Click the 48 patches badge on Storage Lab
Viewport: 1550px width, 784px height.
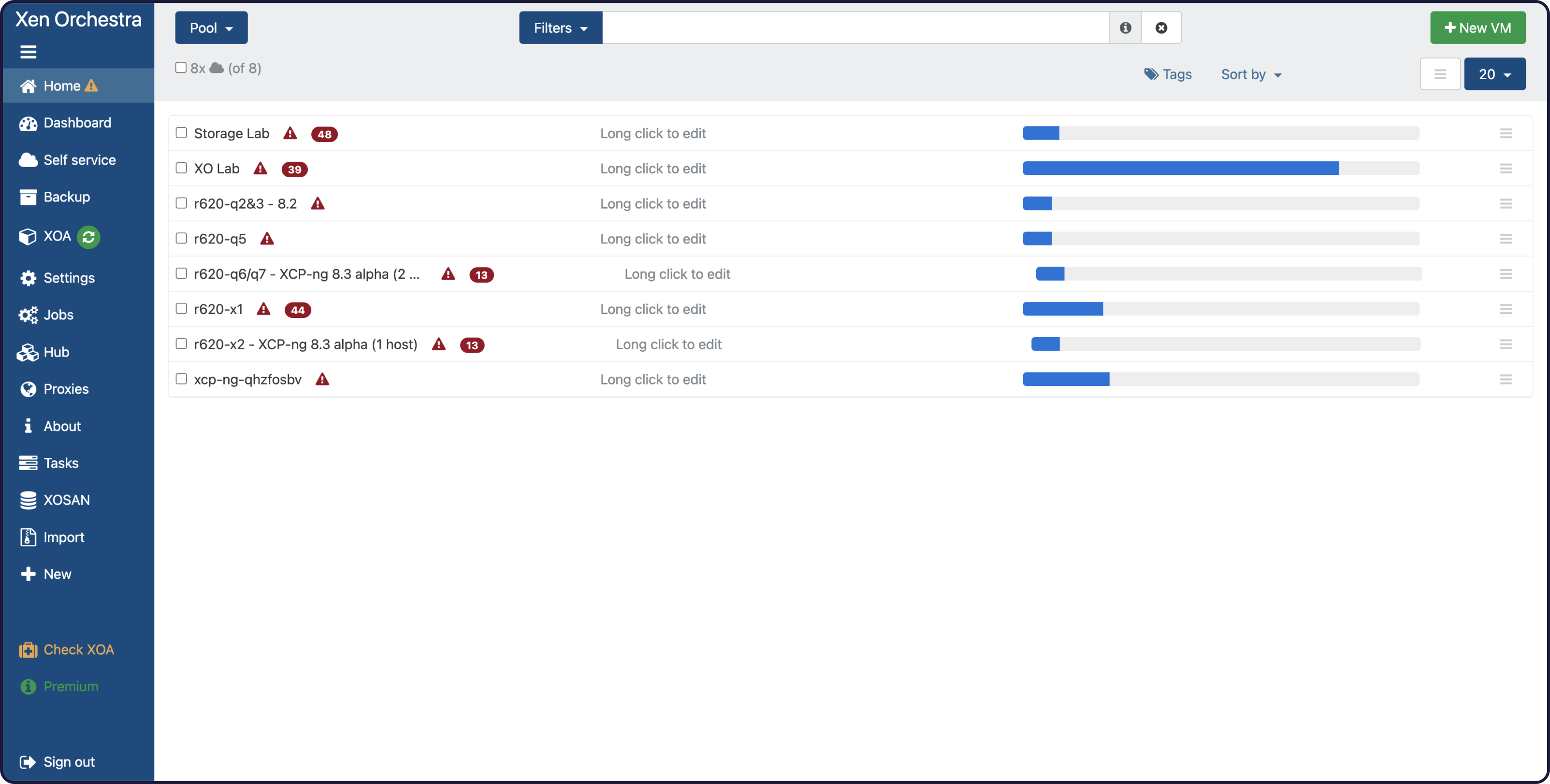pos(324,134)
